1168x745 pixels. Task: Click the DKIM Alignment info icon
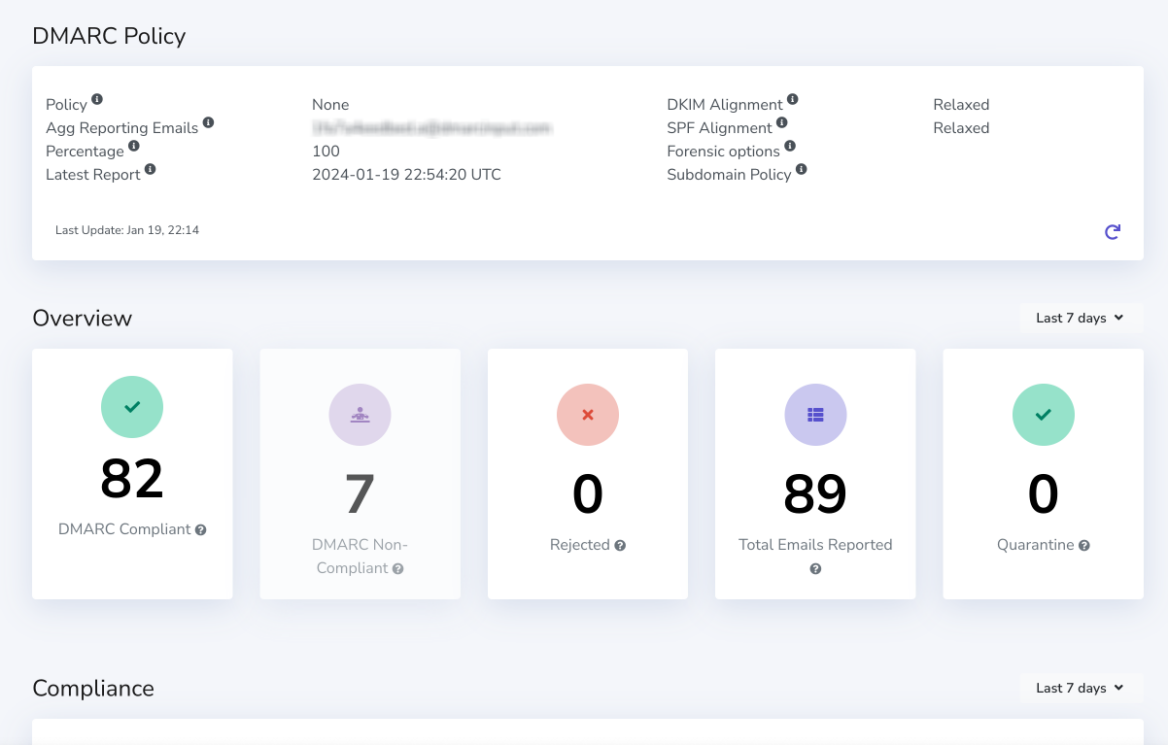[793, 100]
